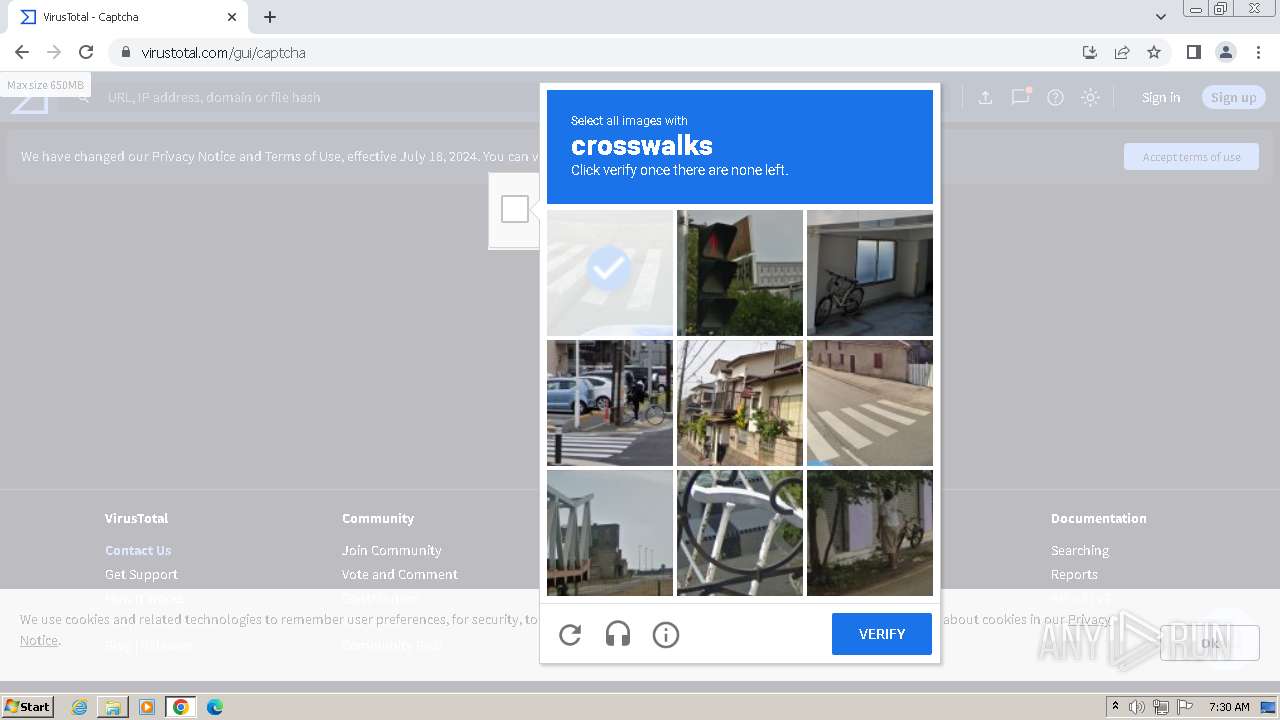Open the Searching documentation link
This screenshot has width=1280, height=720.
1079,550
